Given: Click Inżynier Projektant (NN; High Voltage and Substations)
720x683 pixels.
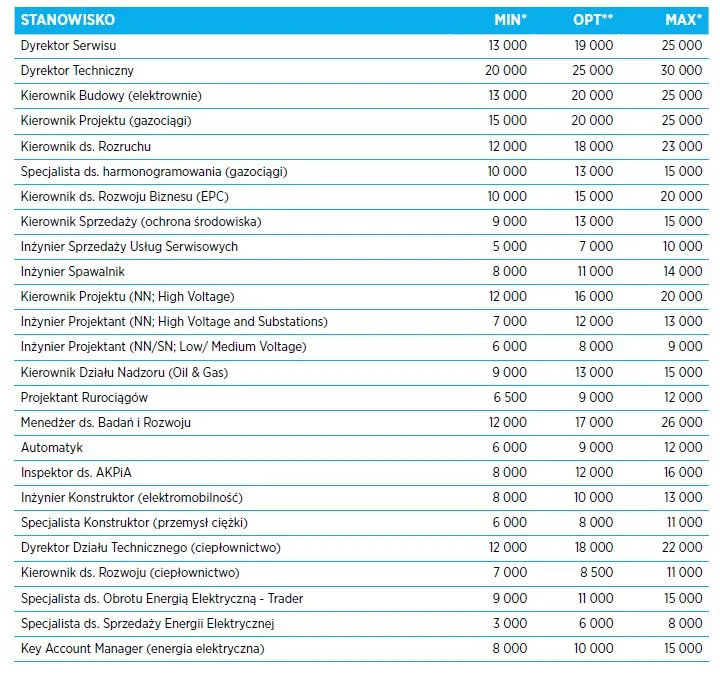Looking at the screenshot, I should point(174,322).
